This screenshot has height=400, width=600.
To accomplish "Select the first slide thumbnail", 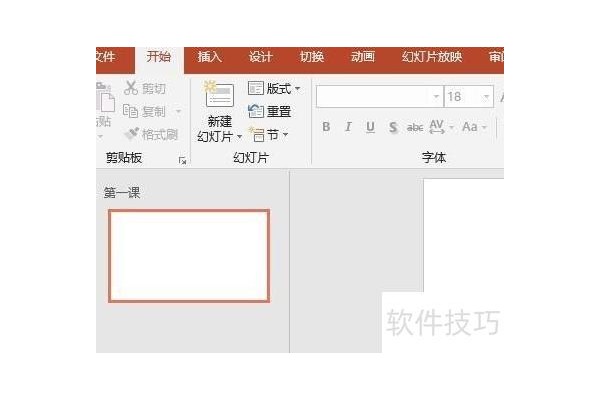I will pyautogui.click(x=189, y=256).
